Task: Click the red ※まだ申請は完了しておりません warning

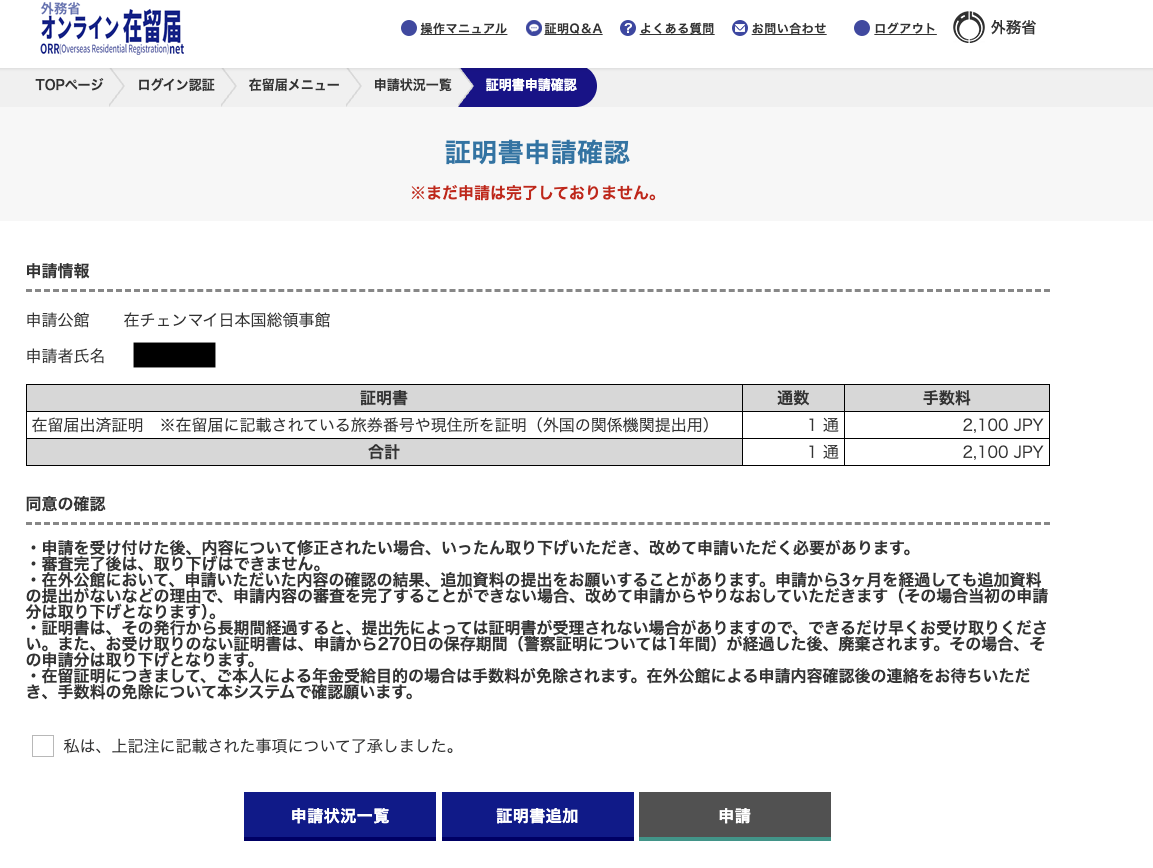Action: [535, 193]
